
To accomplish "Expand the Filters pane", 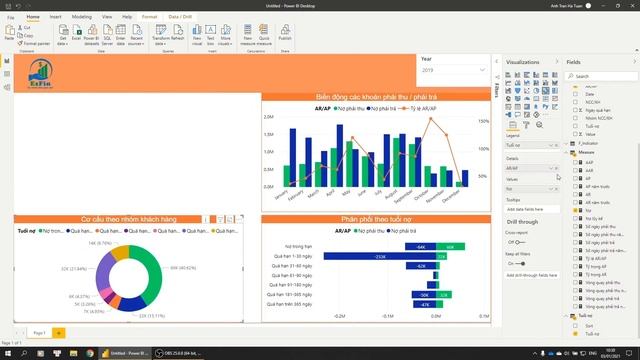I will [497, 61].
